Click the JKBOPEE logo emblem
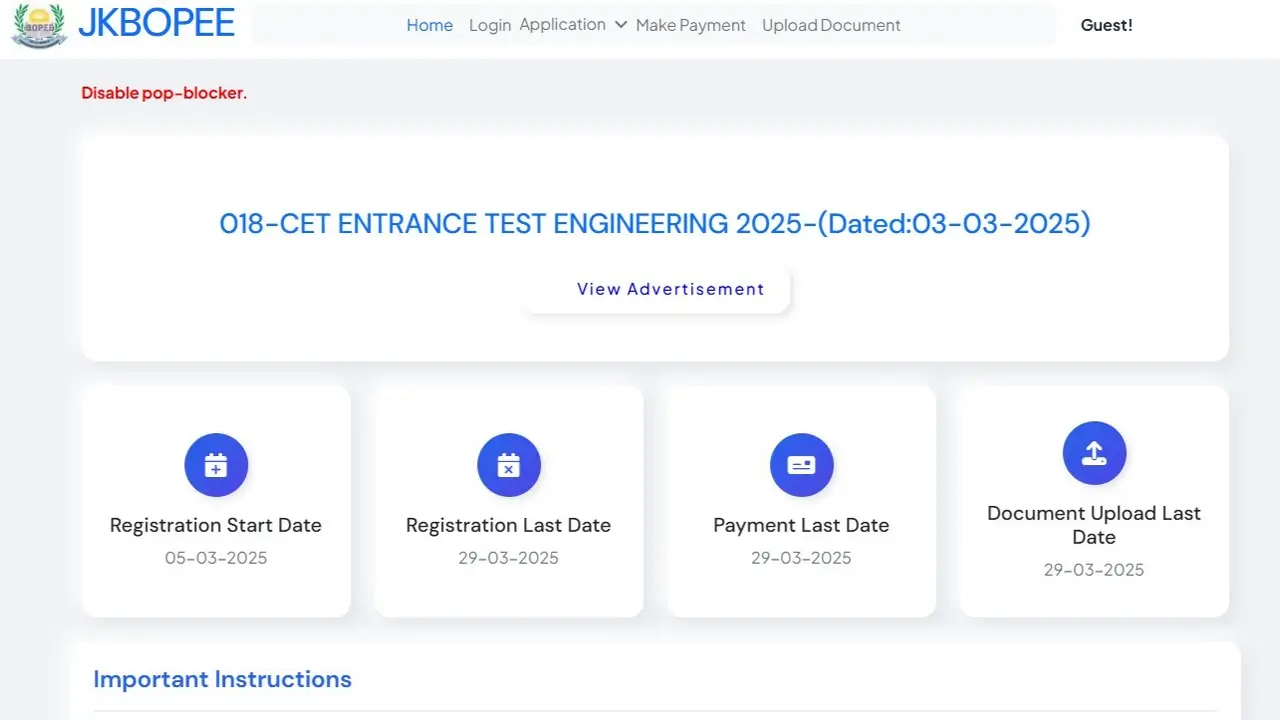The image size is (1280, 720). (39, 26)
